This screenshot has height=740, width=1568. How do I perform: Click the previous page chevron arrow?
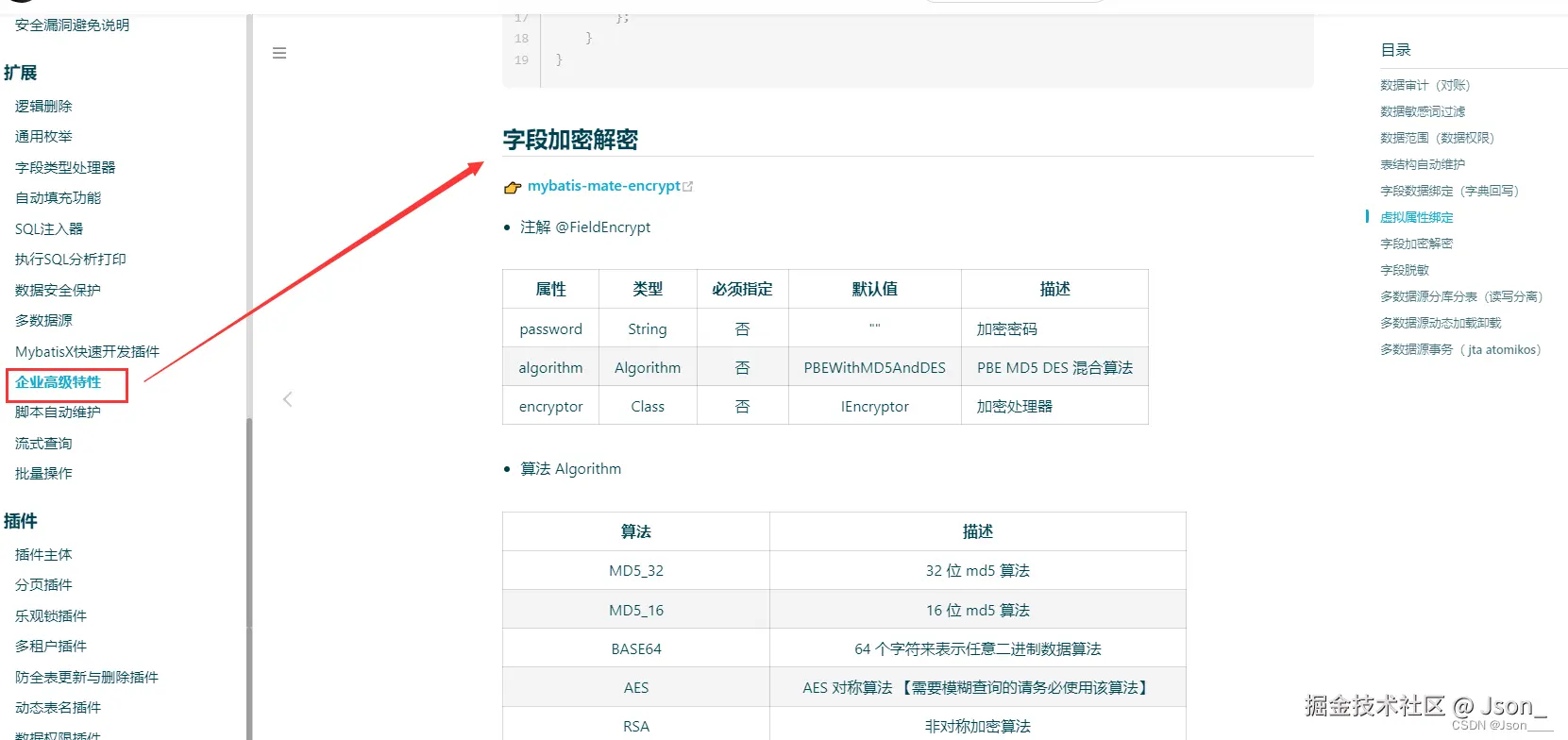click(288, 399)
